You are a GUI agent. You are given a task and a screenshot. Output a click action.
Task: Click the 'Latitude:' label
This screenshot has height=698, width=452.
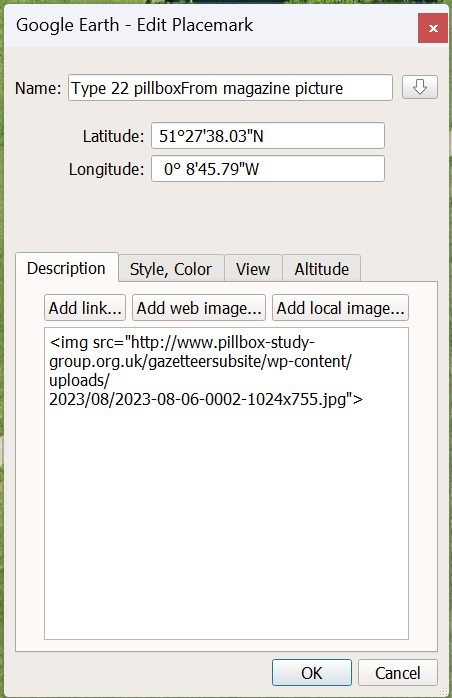click(114, 136)
